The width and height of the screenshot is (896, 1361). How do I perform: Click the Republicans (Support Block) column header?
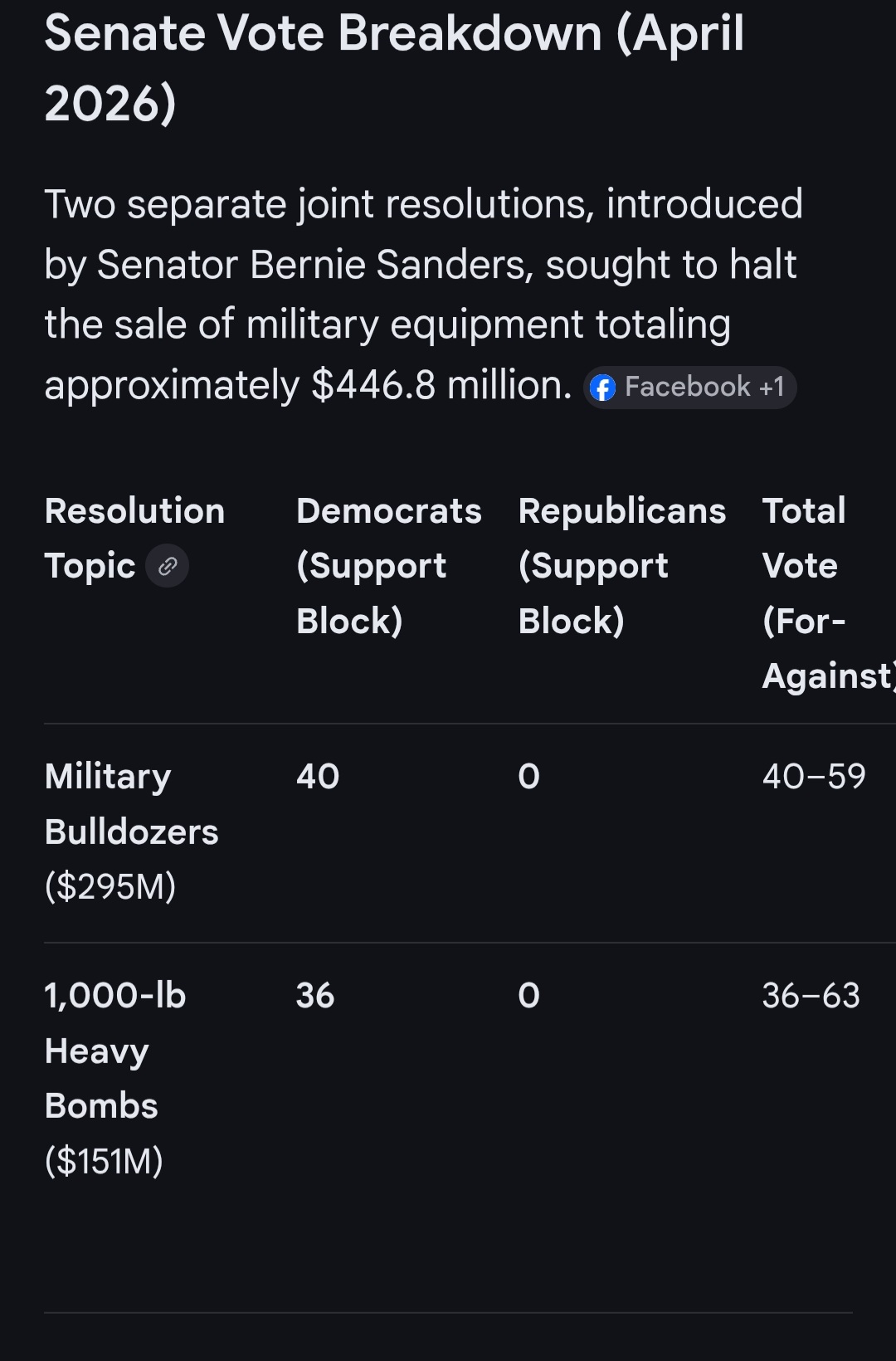click(621, 565)
